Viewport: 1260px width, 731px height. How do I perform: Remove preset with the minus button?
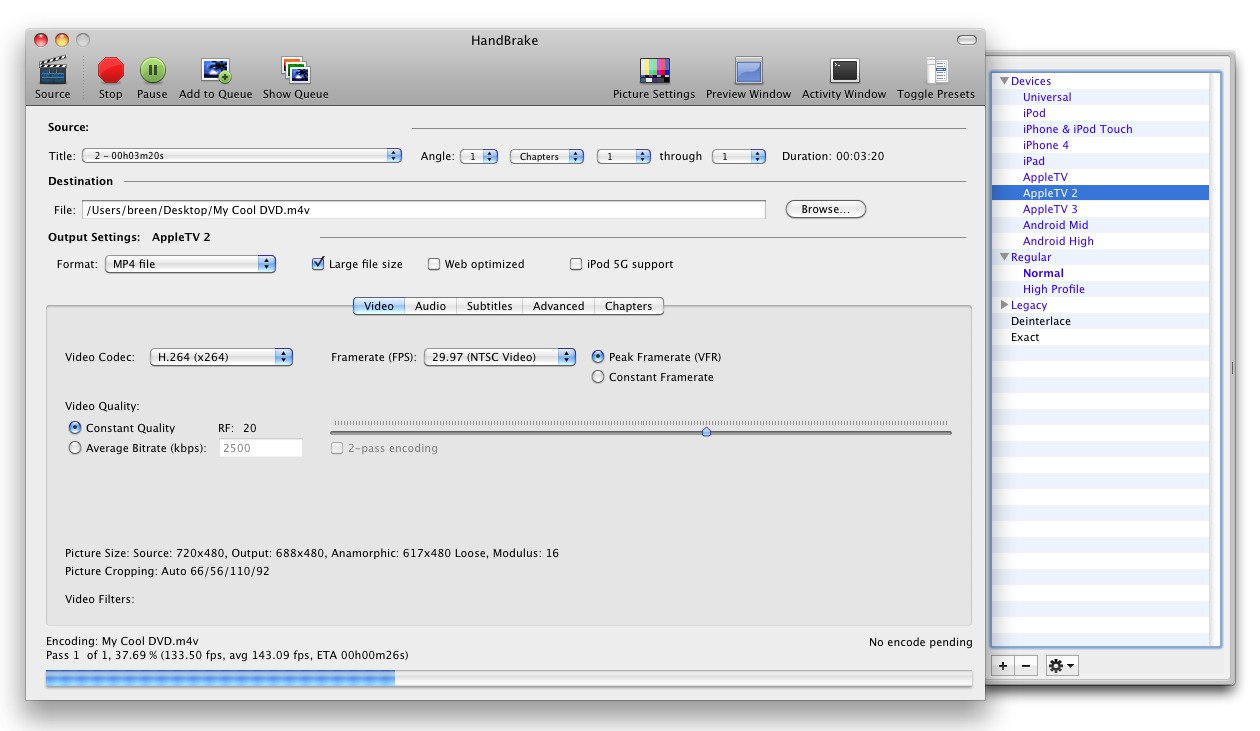coord(1026,665)
